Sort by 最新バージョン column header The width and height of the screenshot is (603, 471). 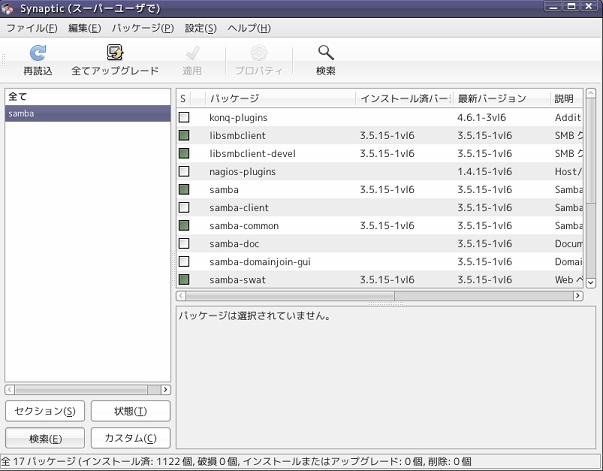[x=502, y=98]
